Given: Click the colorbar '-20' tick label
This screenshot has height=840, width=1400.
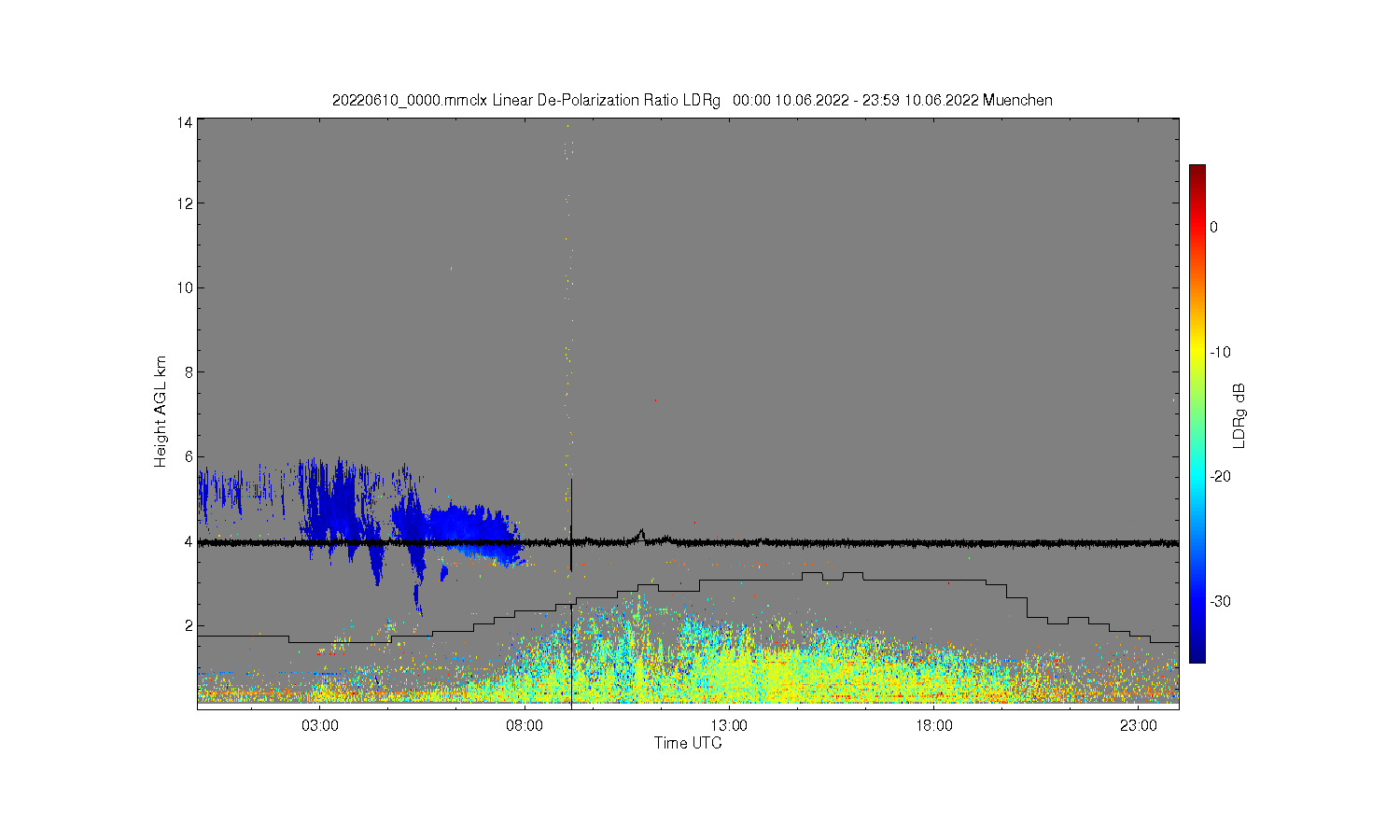Looking at the screenshot, I should (x=1220, y=476).
